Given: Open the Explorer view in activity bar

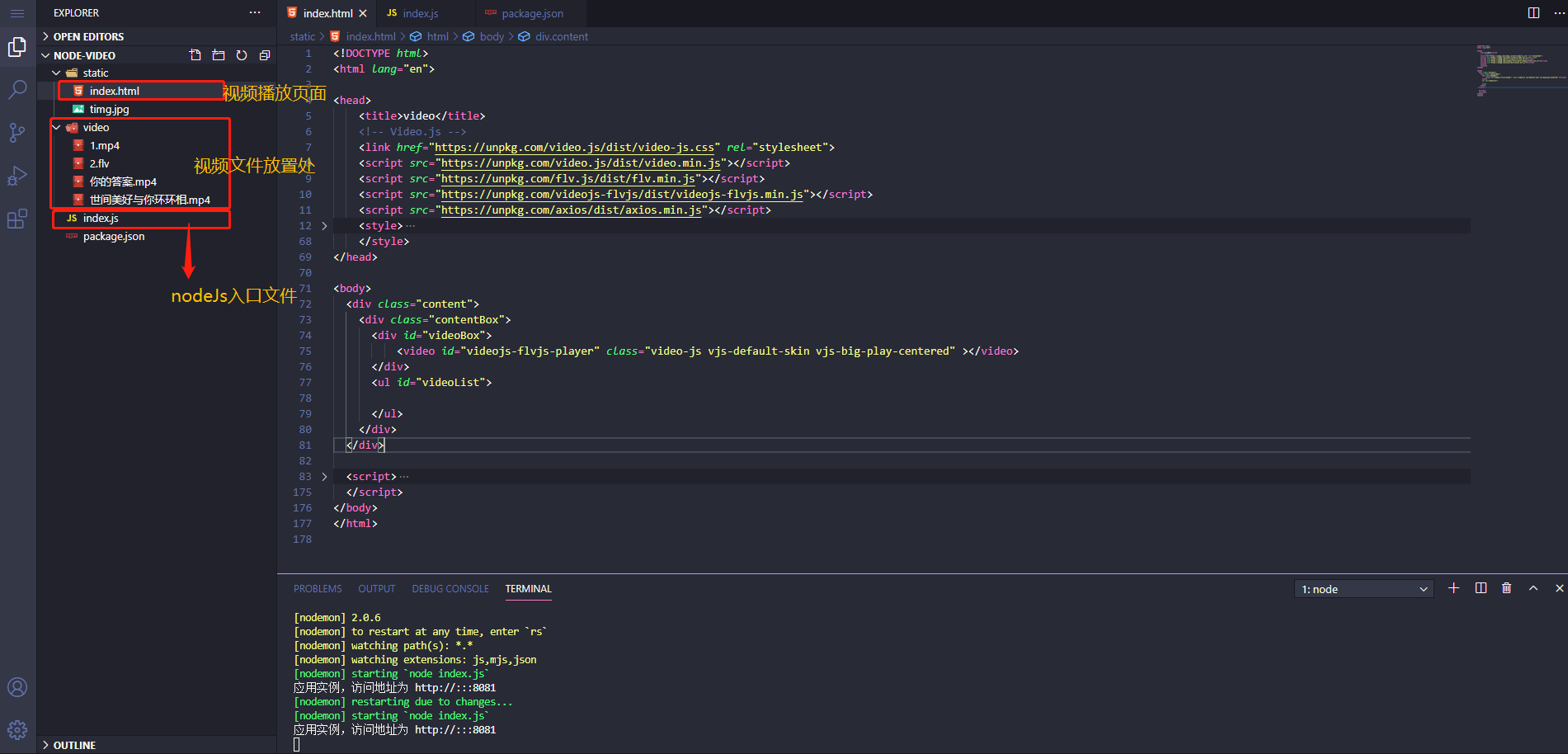Looking at the screenshot, I should tap(17, 47).
